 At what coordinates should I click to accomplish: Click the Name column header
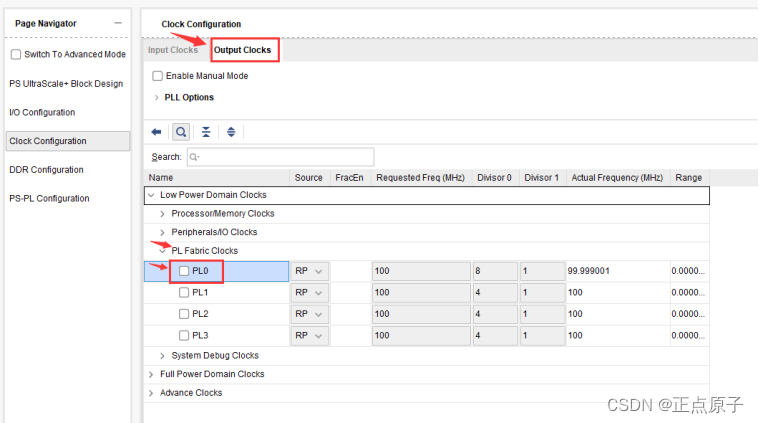tap(217, 178)
